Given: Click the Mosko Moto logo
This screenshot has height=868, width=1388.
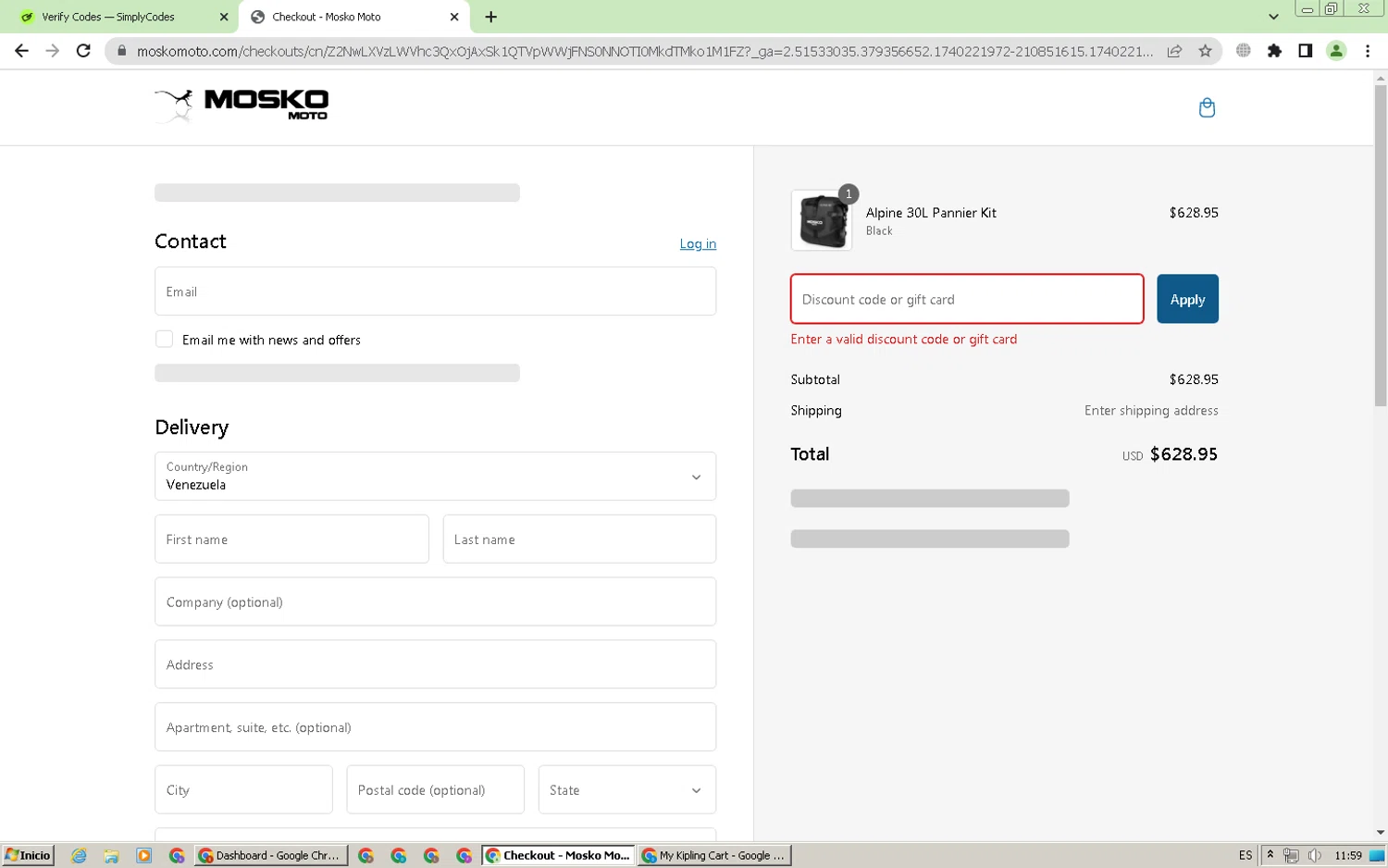Looking at the screenshot, I should pyautogui.click(x=242, y=105).
